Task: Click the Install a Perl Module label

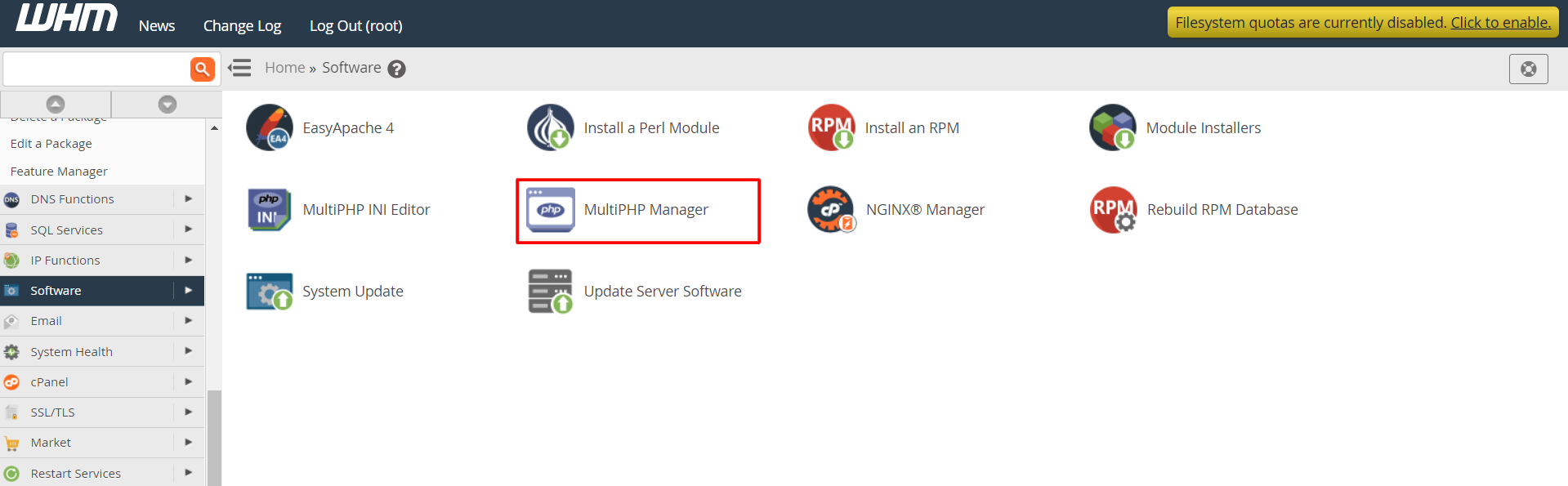Action: pyautogui.click(x=651, y=128)
